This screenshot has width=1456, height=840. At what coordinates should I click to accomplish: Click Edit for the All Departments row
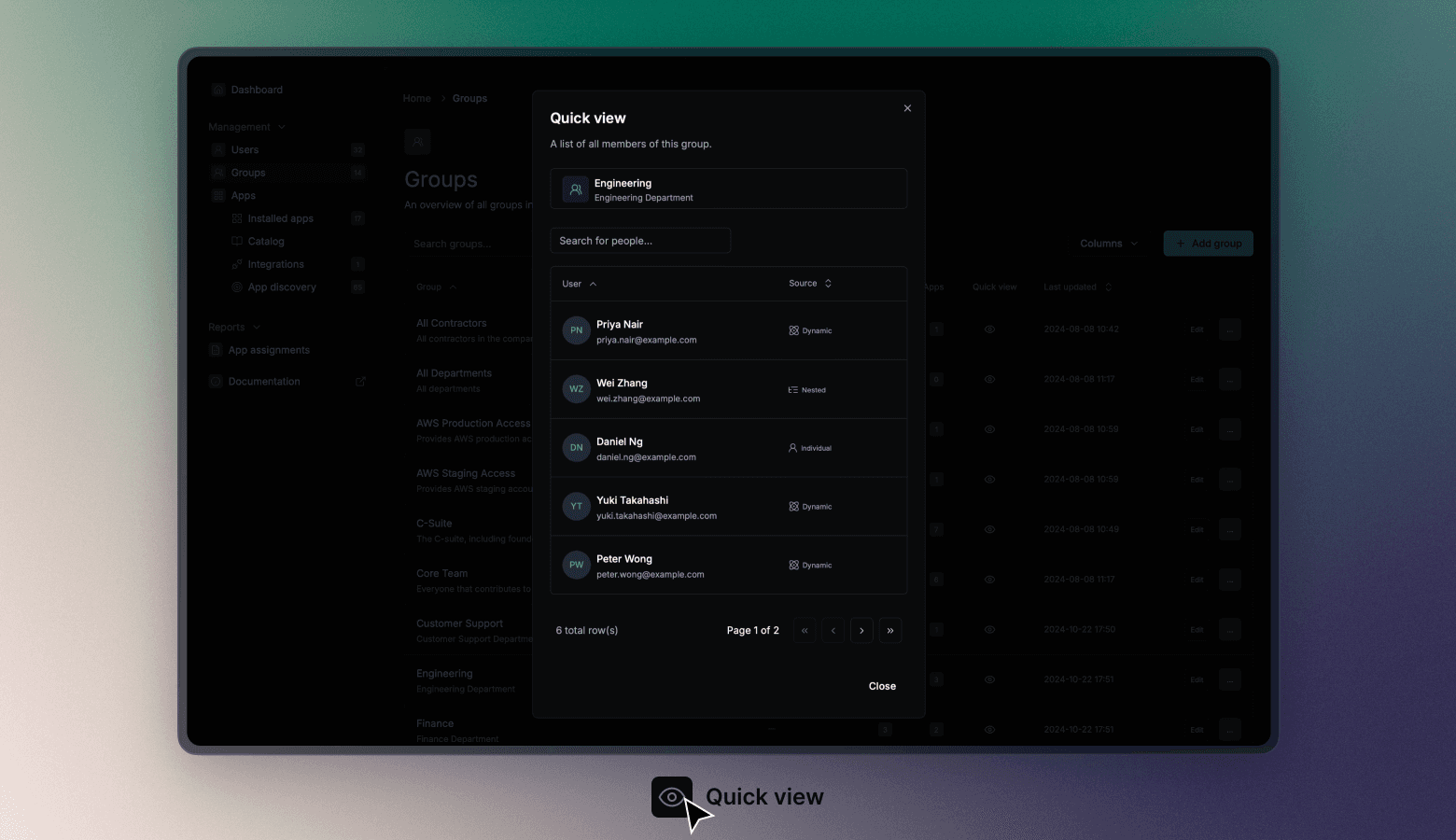click(1197, 380)
